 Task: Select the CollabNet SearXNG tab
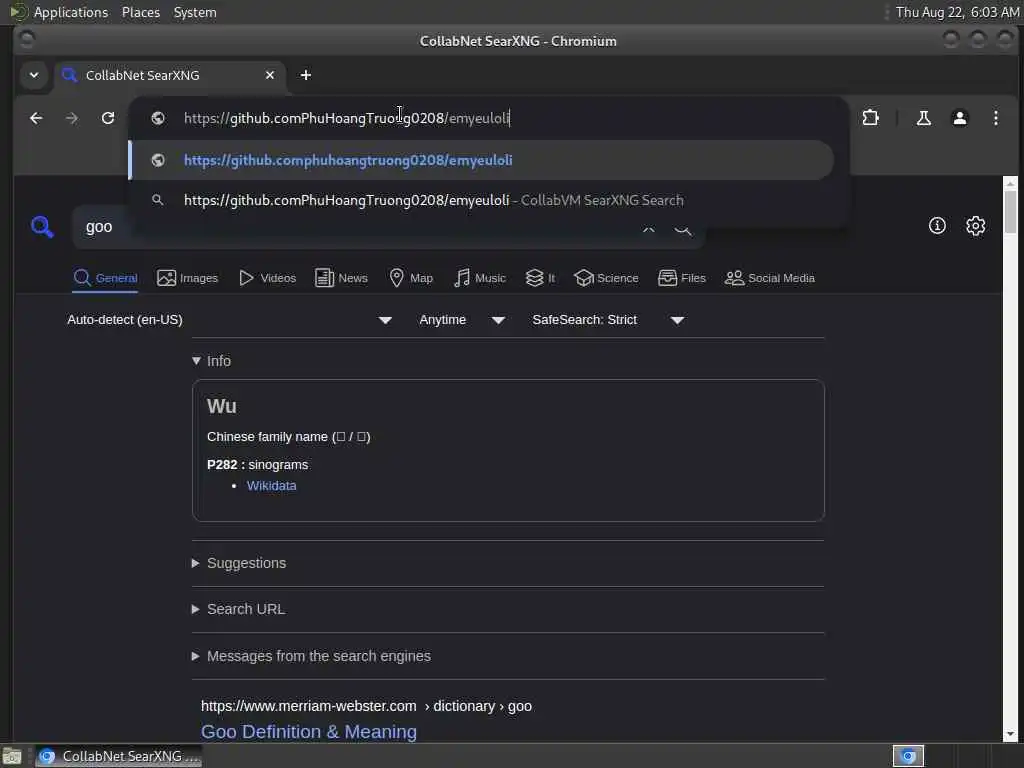170,75
